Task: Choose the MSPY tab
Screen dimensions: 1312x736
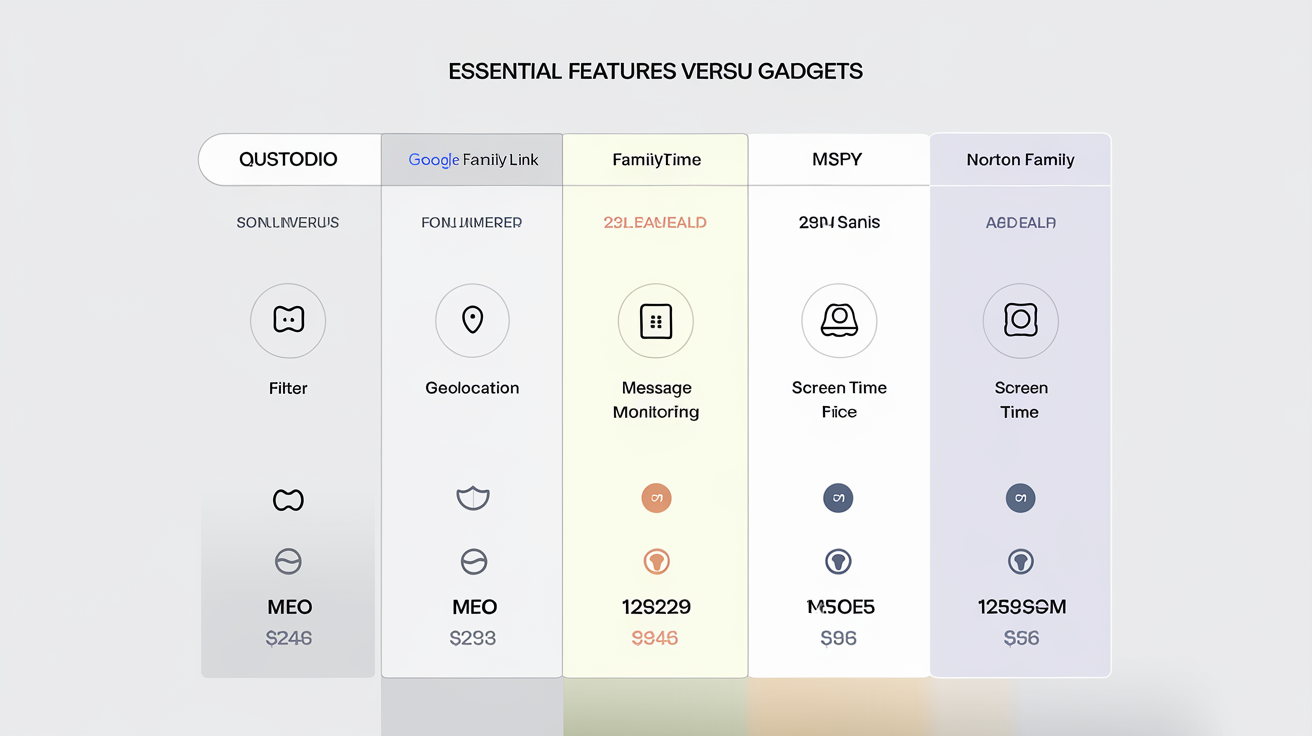Action: [x=838, y=159]
